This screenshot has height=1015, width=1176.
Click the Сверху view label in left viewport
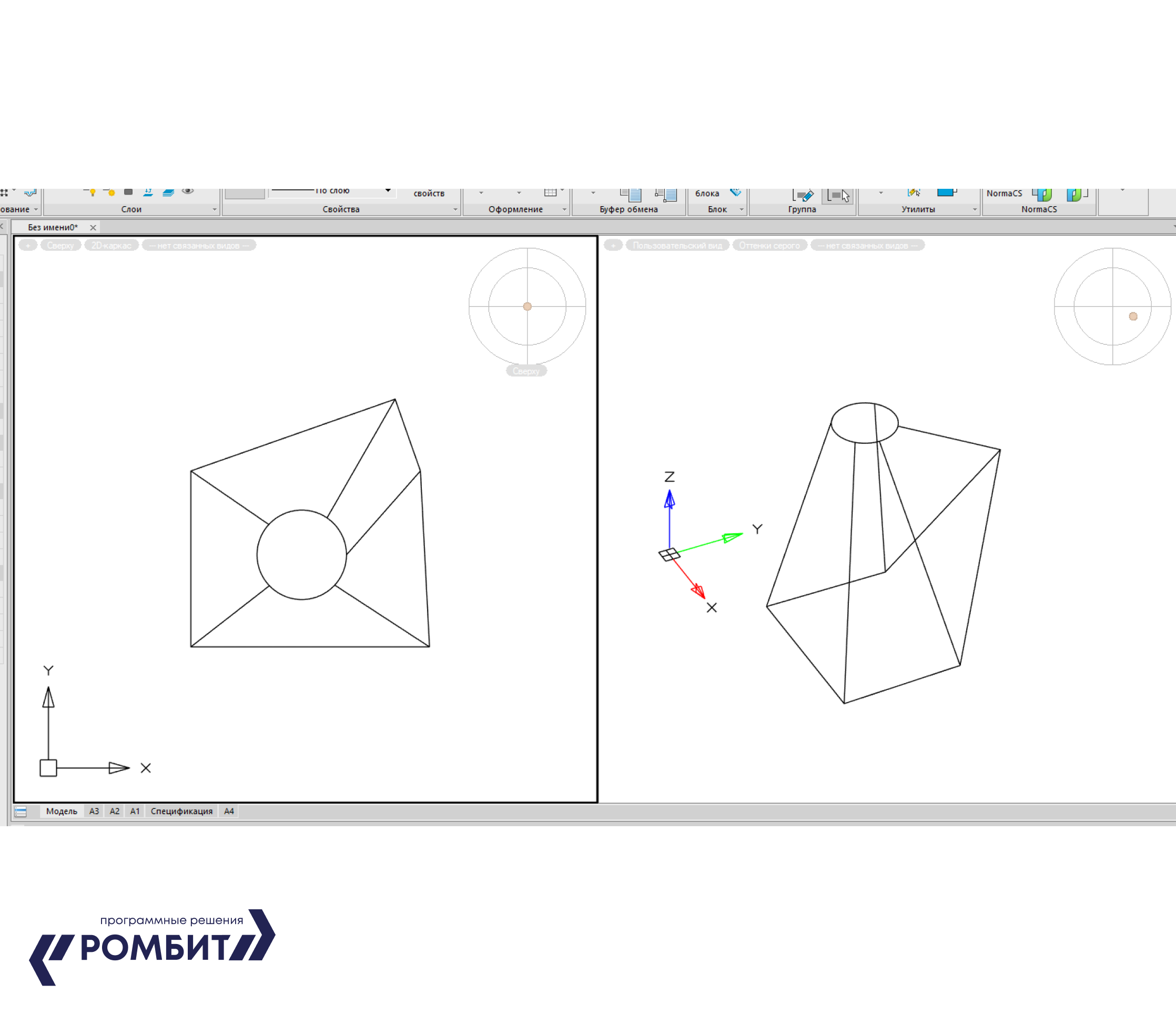point(60,245)
